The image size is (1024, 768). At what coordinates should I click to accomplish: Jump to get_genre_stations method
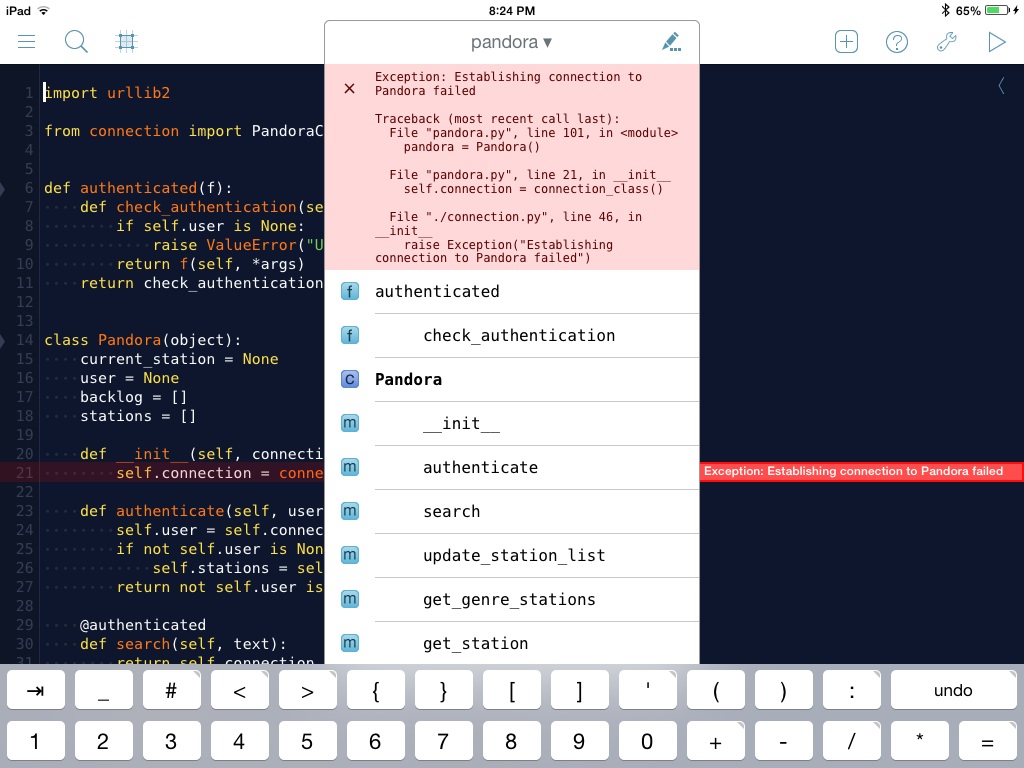(511, 600)
